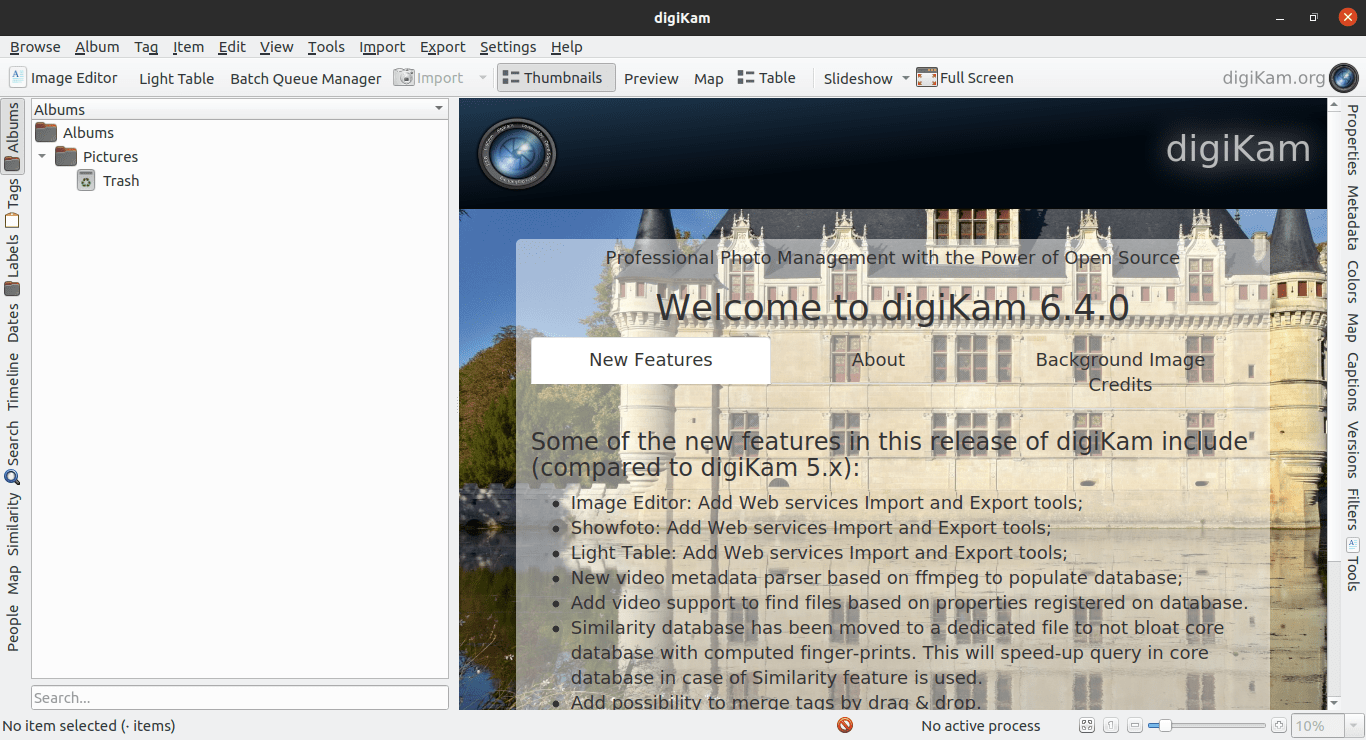
Task: Open the Export menu
Action: (442, 47)
